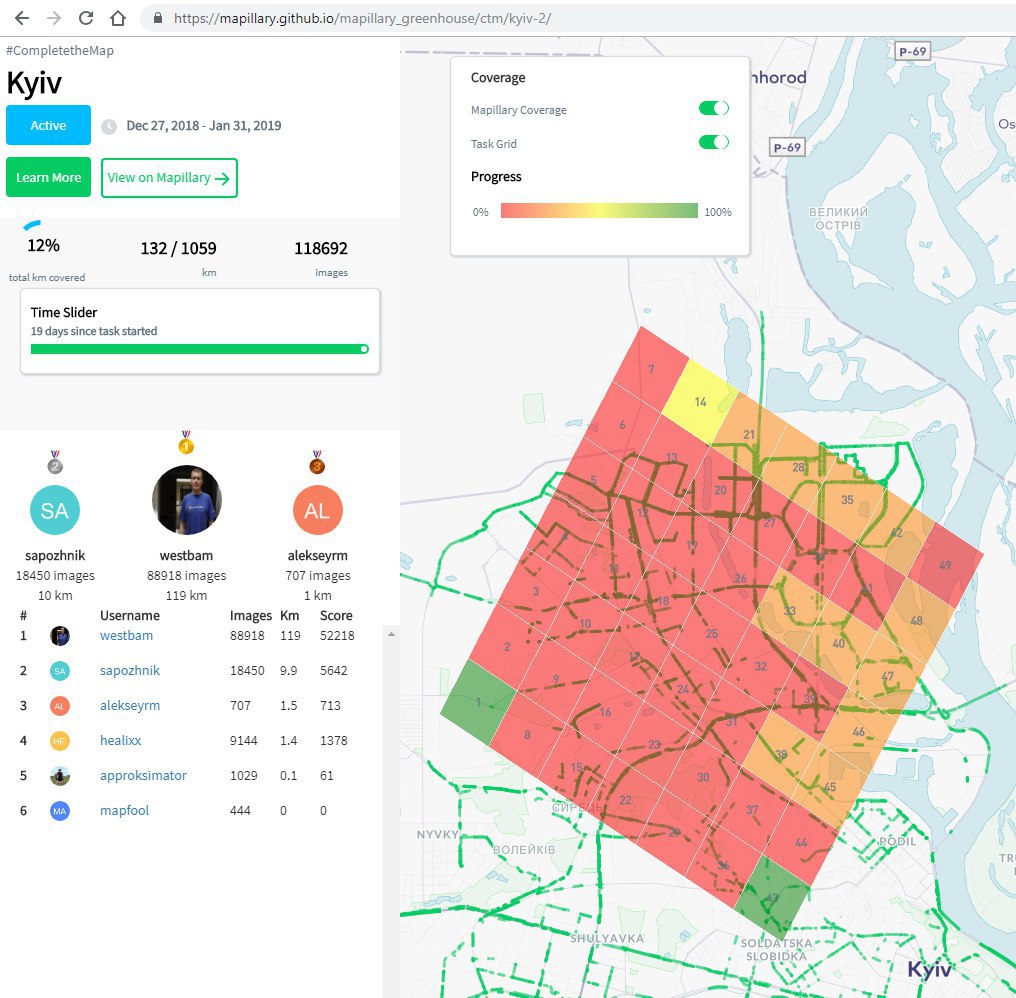The height and width of the screenshot is (998, 1016).
Task: Click the upper P-69 road shield on the map
Action: (x=912, y=51)
